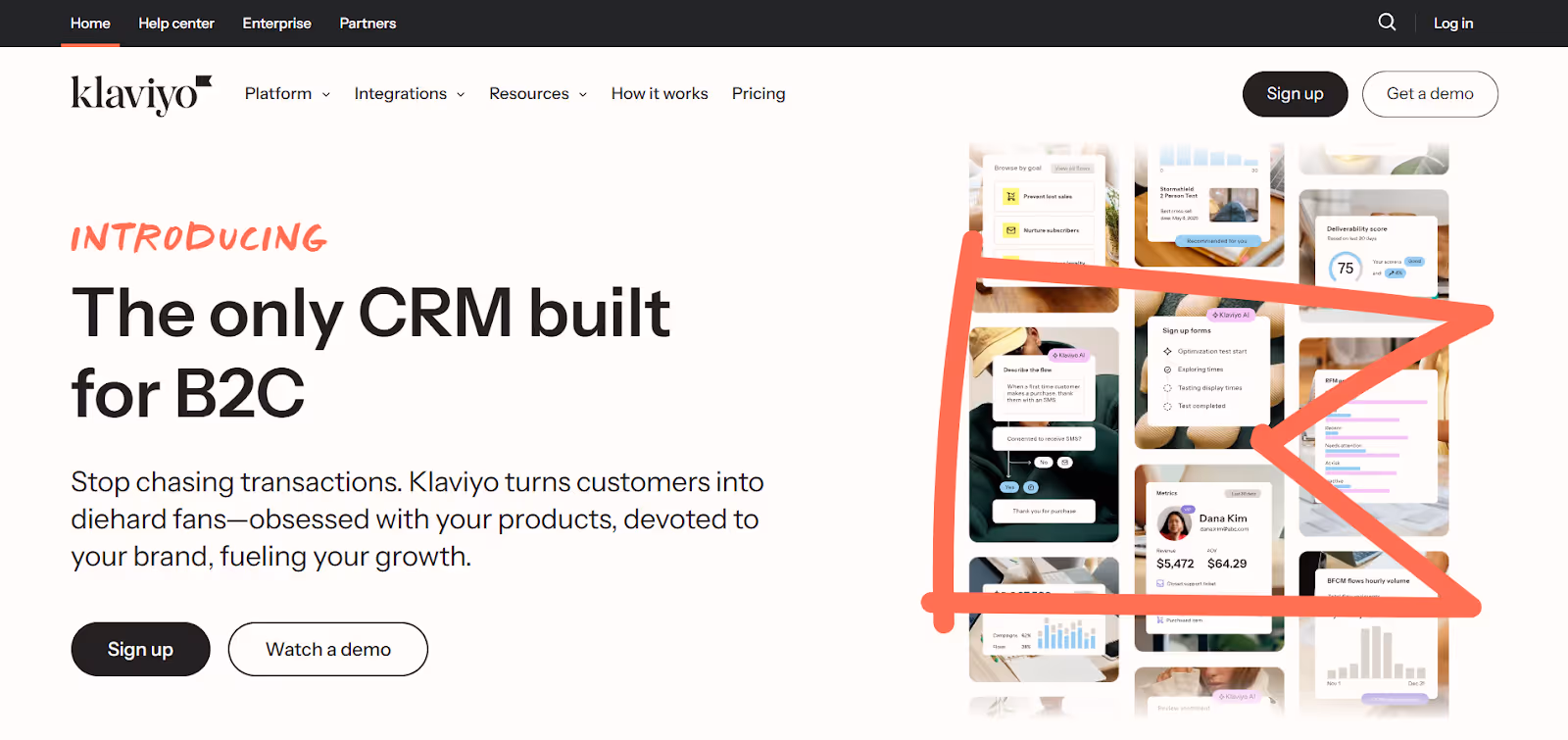Go to the Partners tab
Viewport: 1568px width, 740px height.
[x=367, y=23]
